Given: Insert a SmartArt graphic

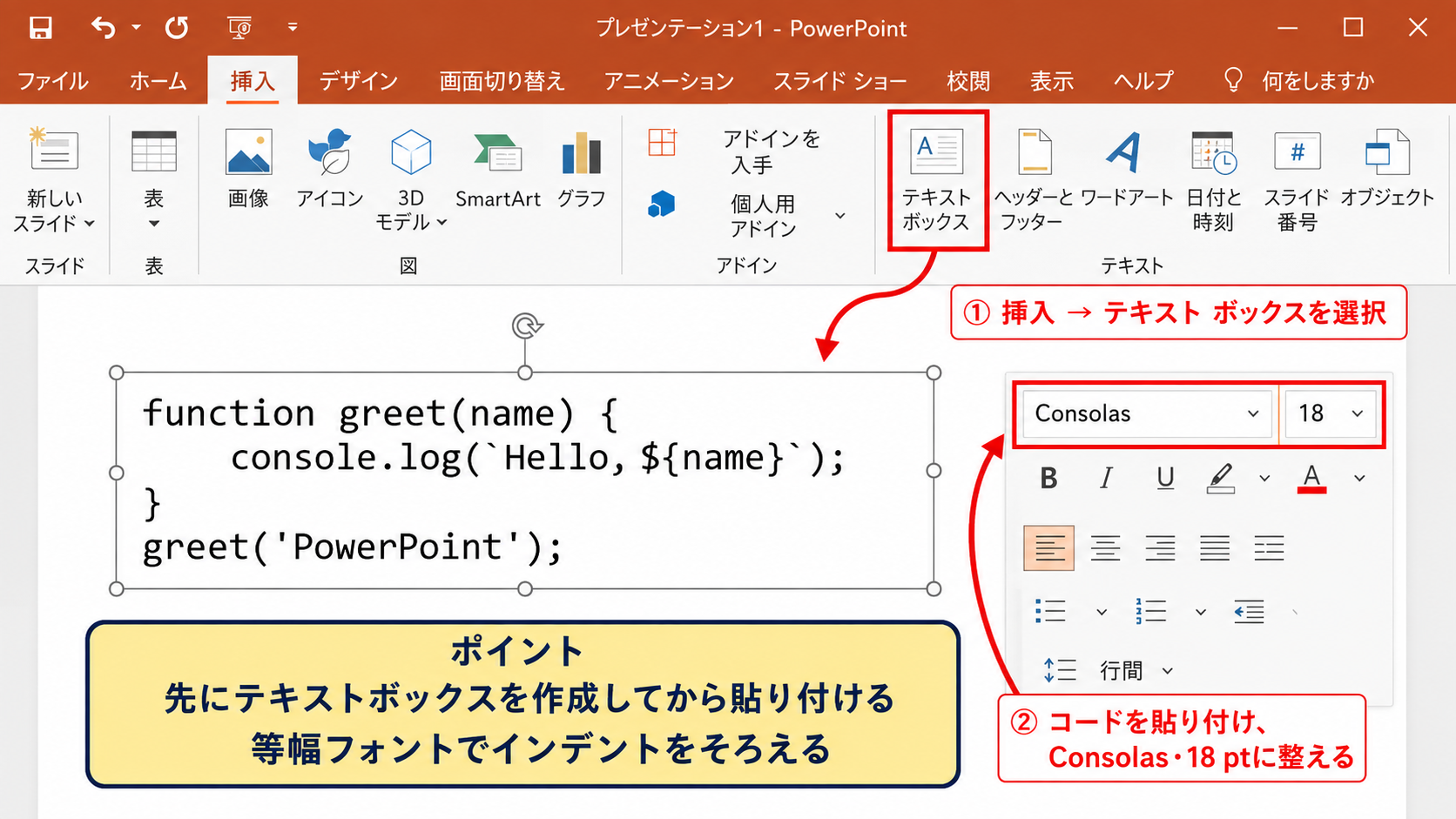Looking at the screenshot, I should click(498, 169).
